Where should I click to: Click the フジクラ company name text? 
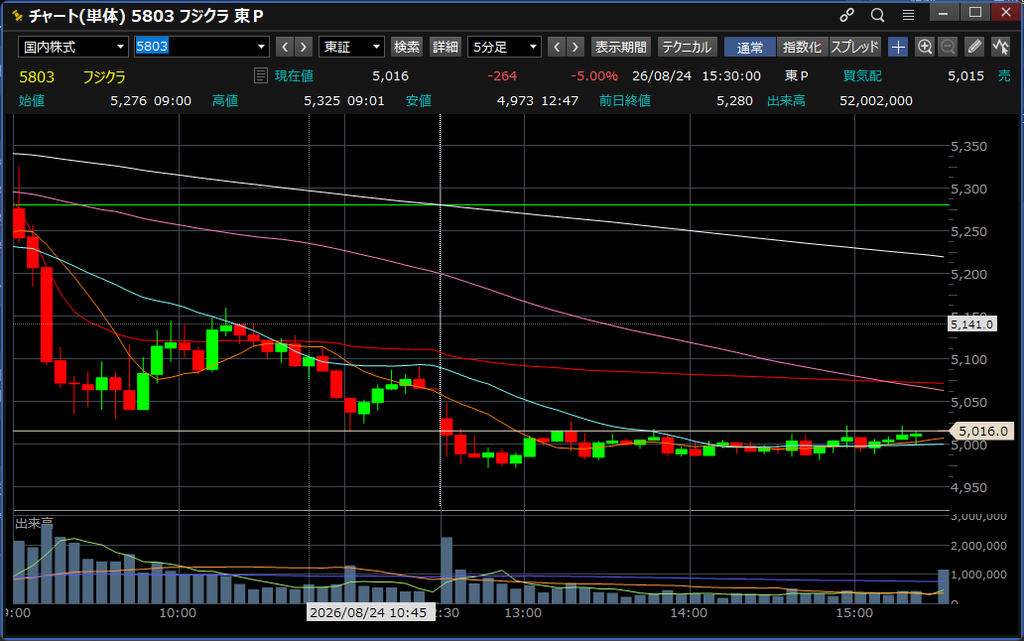pyautogui.click(x=104, y=77)
